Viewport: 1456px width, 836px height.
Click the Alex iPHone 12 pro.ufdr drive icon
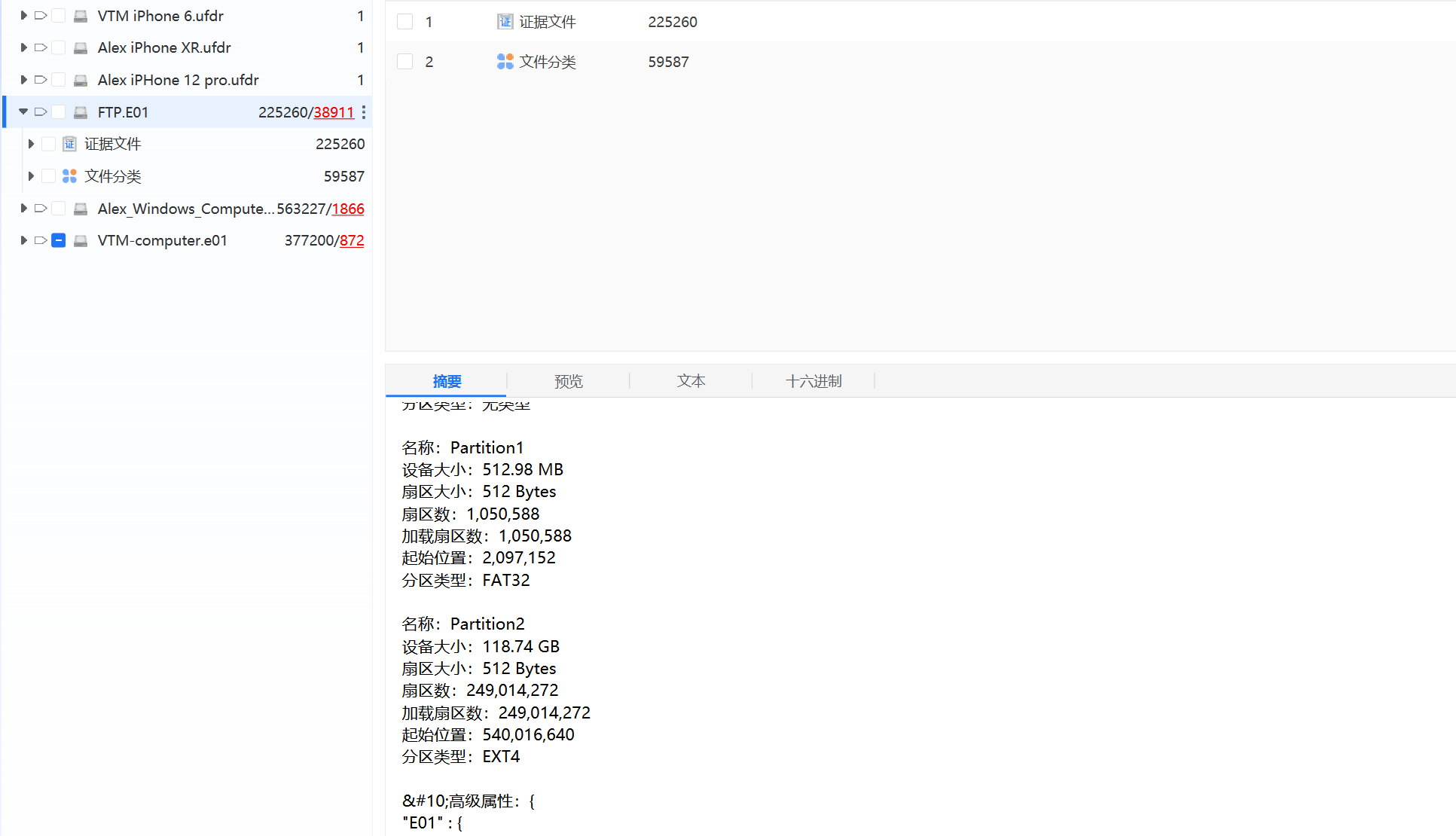pyautogui.click(x=81, y=80)
